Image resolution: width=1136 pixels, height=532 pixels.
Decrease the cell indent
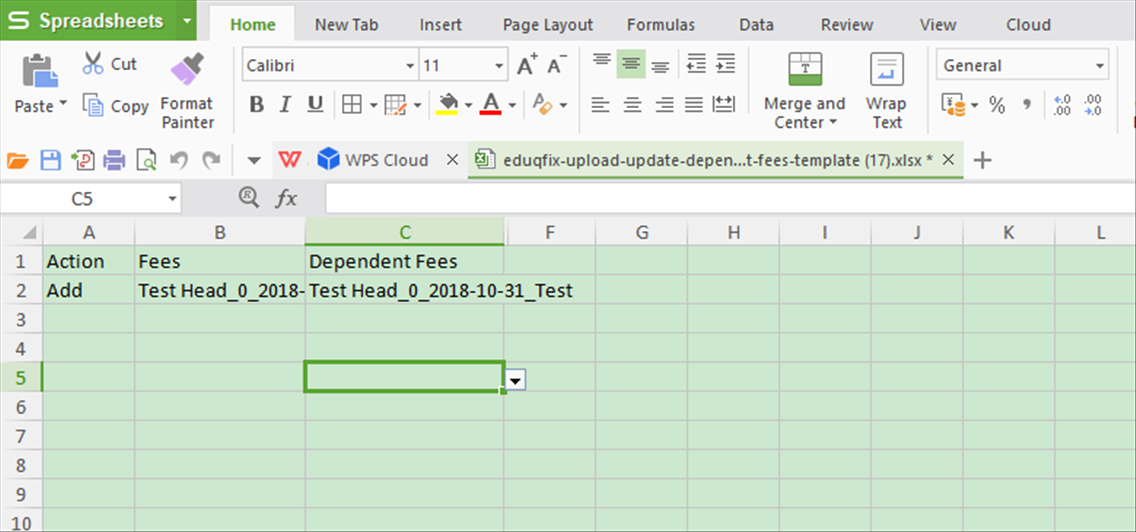click(696, 64)
